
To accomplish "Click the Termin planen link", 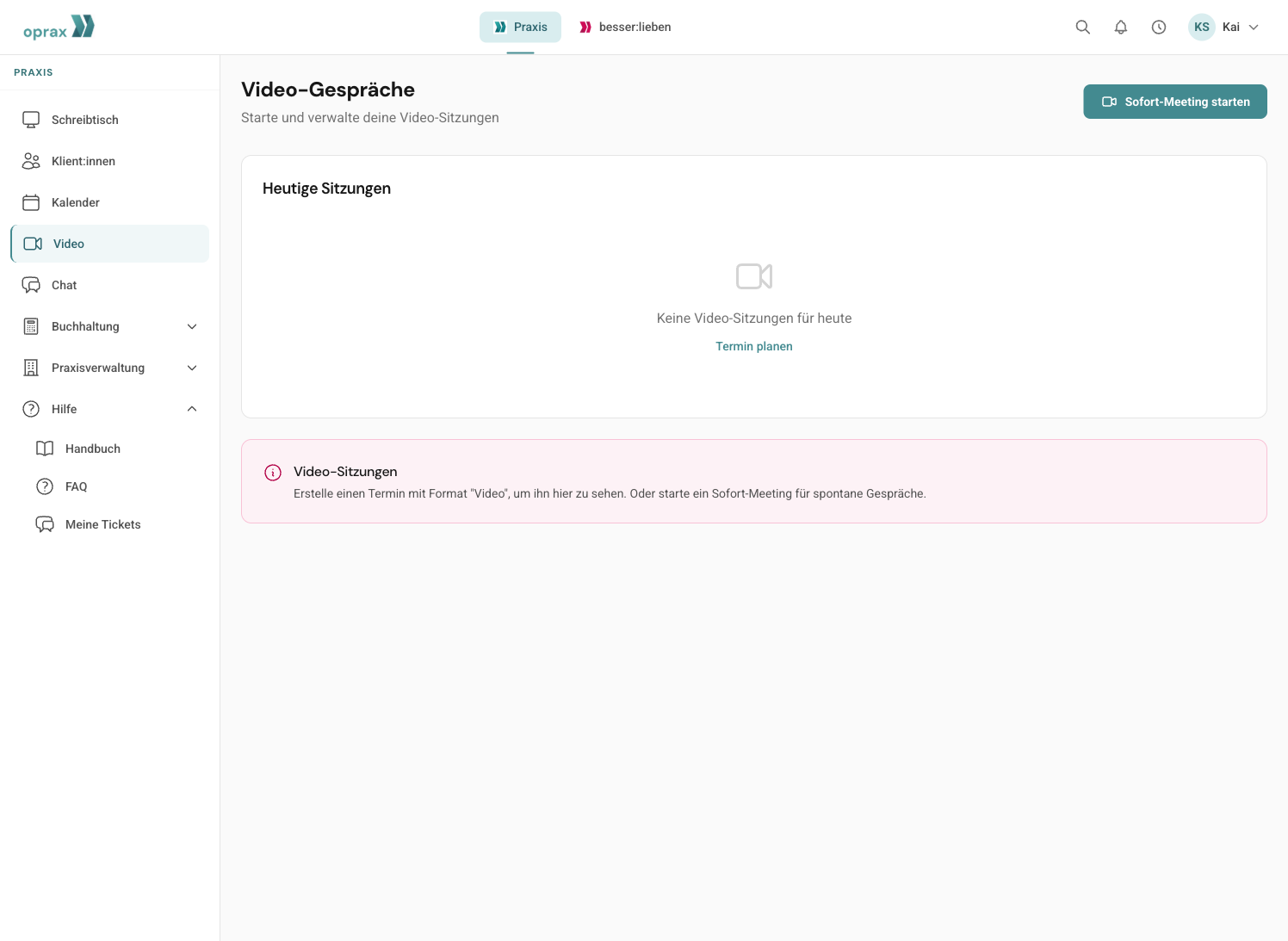I will (x=754, y=346).
